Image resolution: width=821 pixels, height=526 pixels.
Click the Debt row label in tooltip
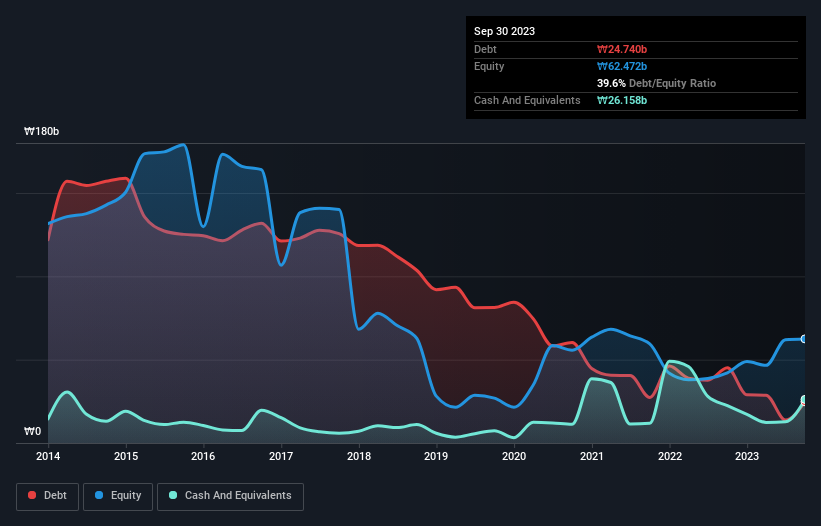(485, 49)
